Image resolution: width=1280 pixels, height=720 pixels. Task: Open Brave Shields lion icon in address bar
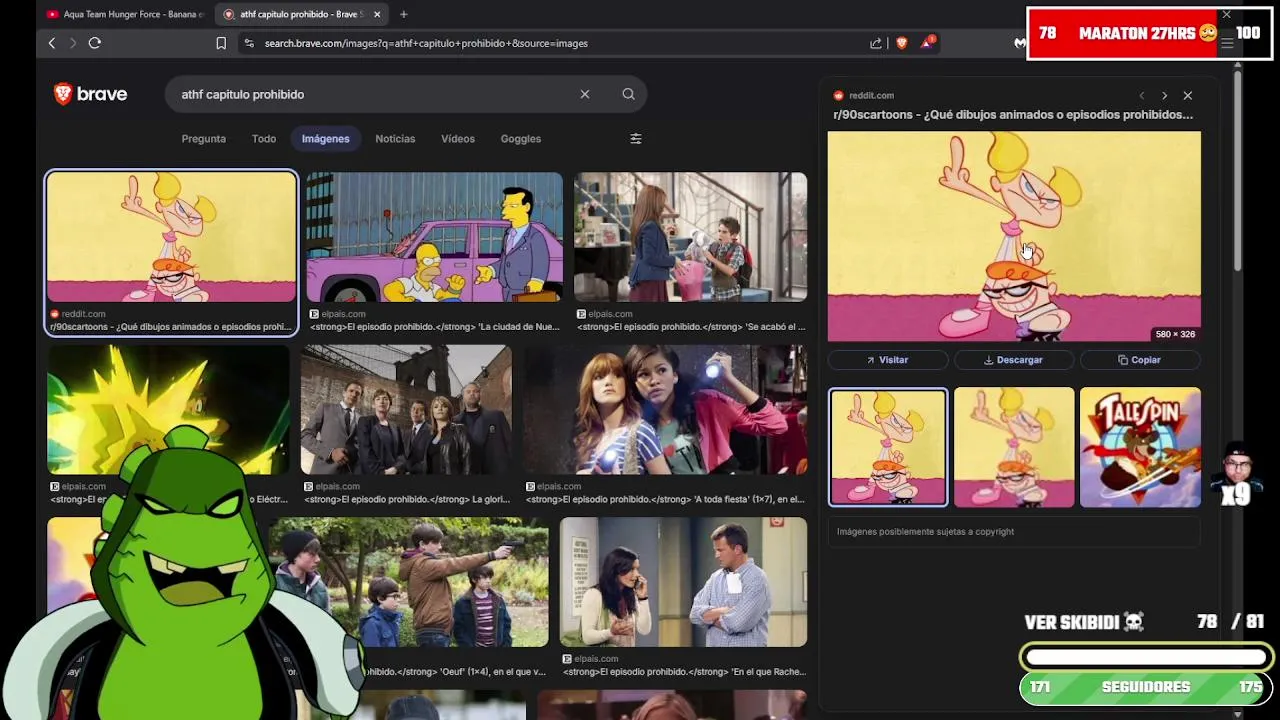point(901,43)
